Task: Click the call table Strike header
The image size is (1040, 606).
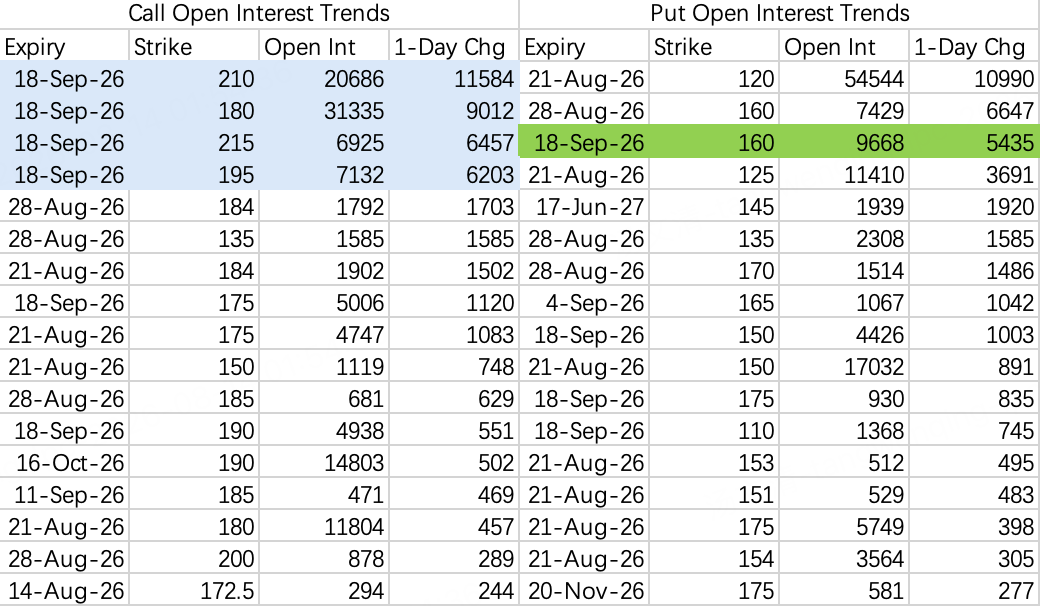Action: (x=194, y=46)
